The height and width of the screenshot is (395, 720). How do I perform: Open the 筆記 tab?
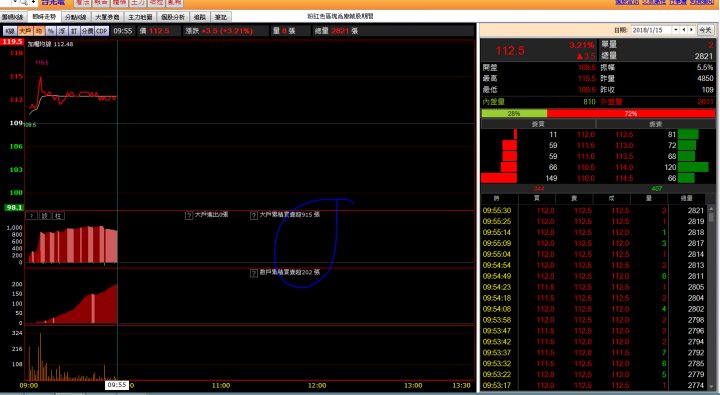[221, 17]
